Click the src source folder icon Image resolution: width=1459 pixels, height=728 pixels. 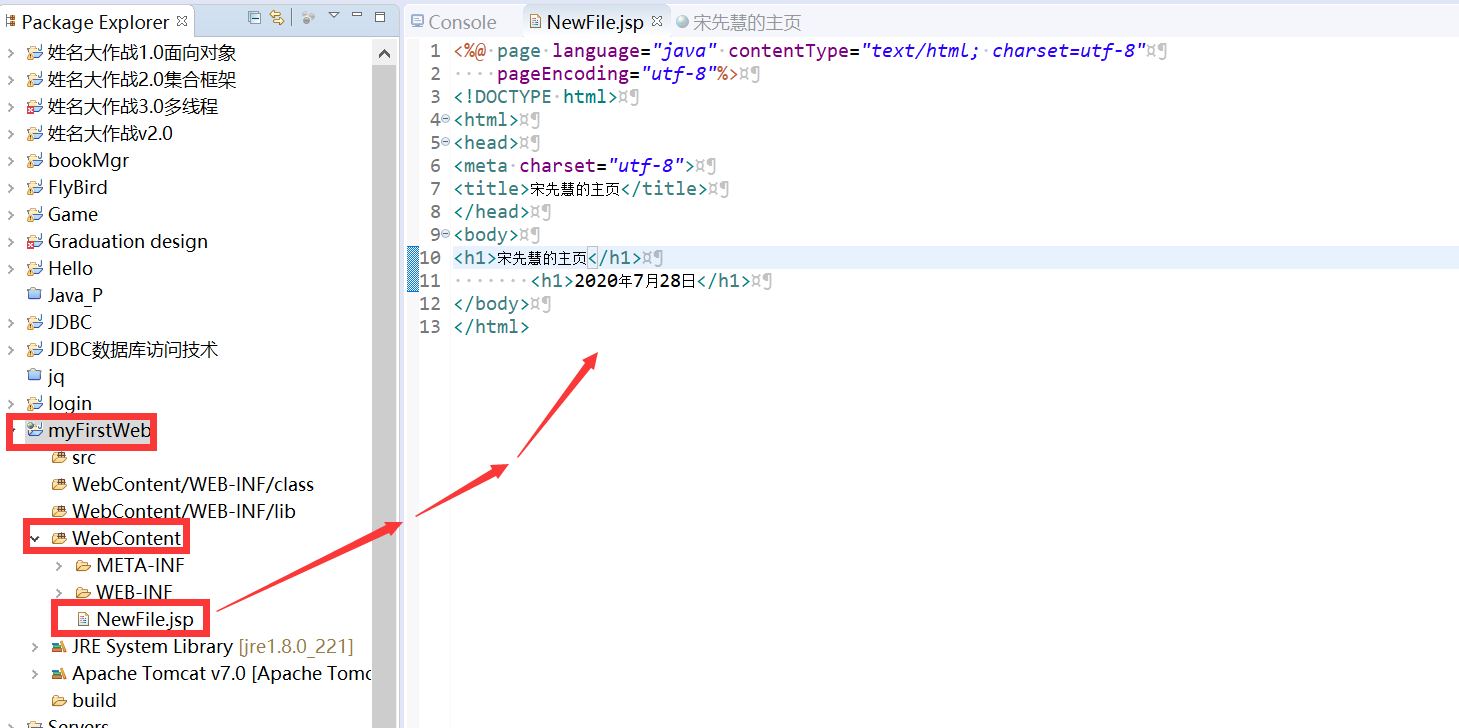59,458
